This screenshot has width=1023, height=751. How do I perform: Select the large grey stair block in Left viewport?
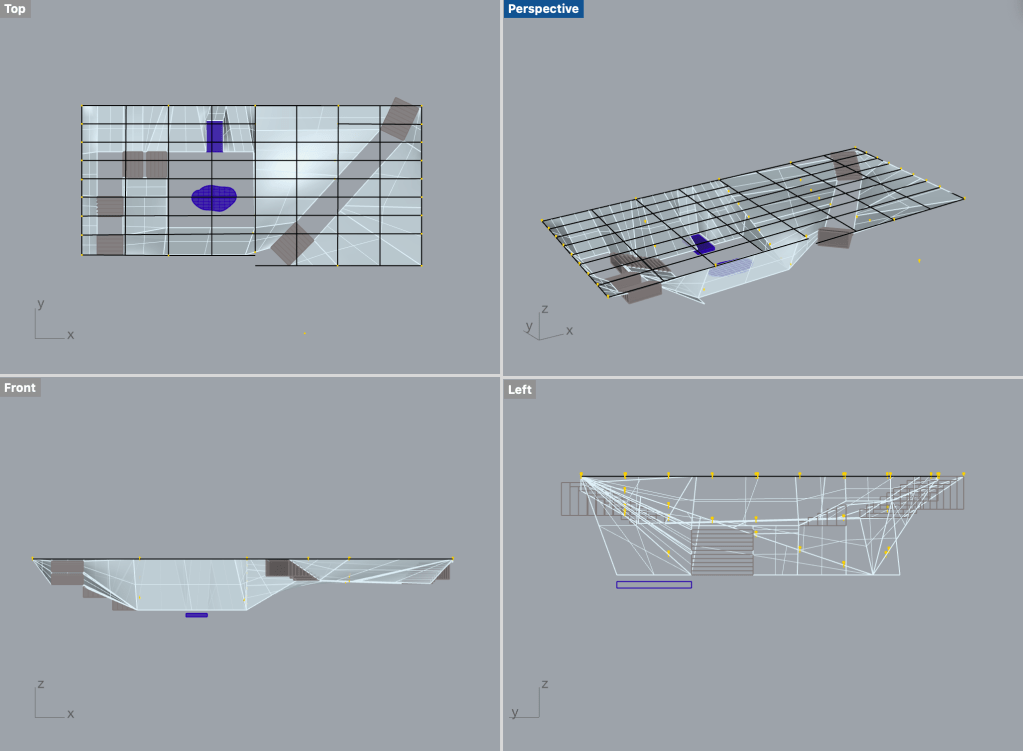pos(721,552)
